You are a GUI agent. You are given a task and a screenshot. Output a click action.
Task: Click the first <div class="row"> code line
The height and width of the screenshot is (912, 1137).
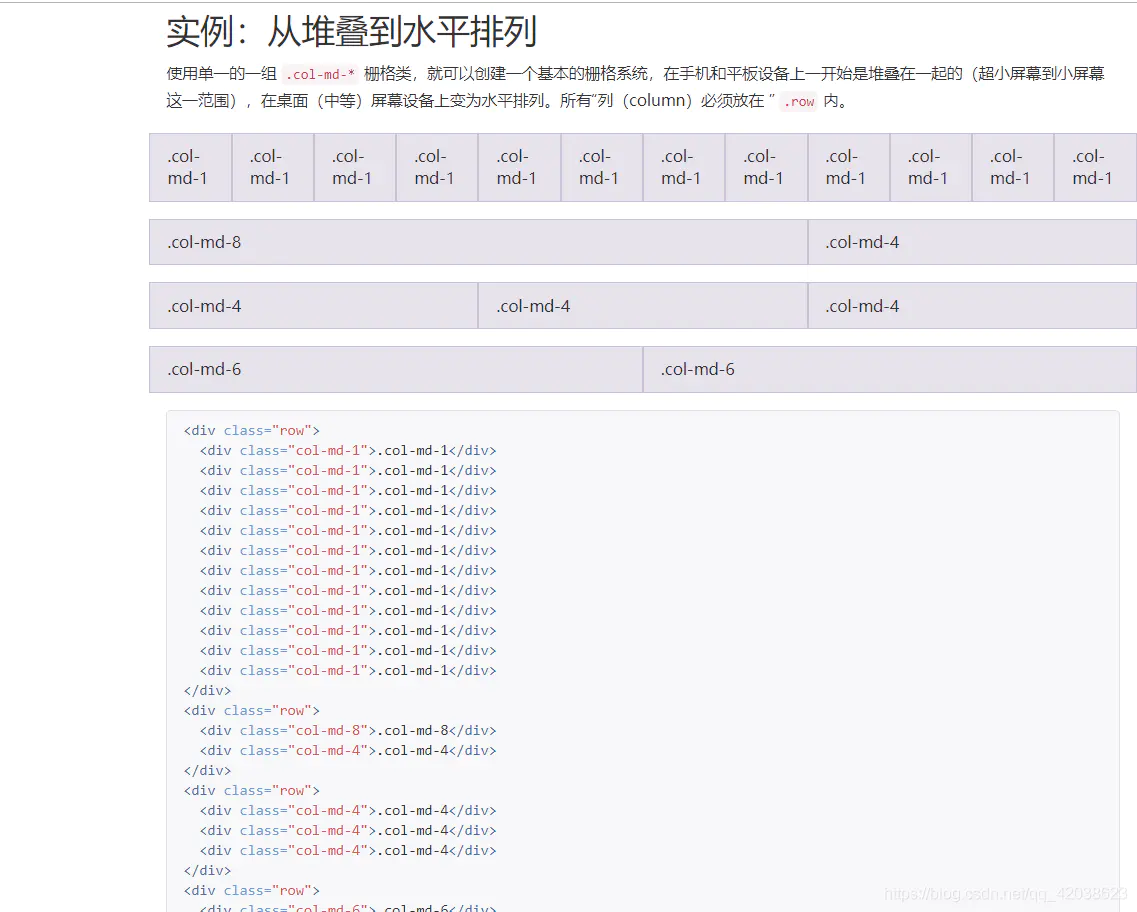point(252,431)
